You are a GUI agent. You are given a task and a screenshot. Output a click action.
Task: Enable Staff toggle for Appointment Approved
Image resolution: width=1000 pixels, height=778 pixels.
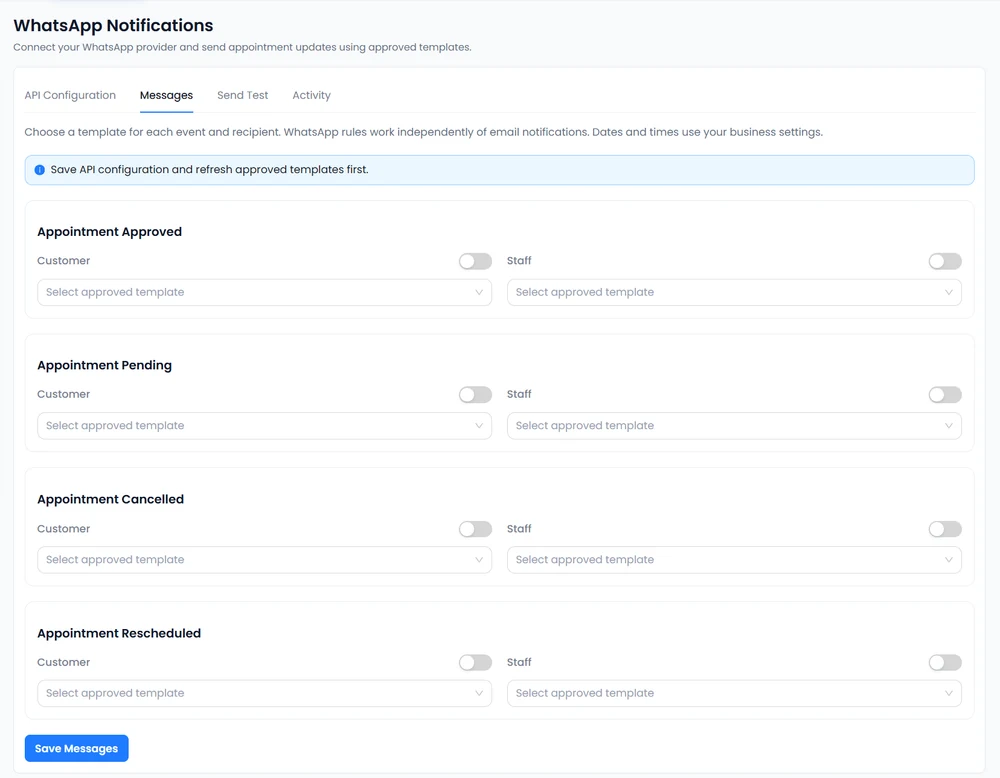pyautogui.click(x=945, y=261)
